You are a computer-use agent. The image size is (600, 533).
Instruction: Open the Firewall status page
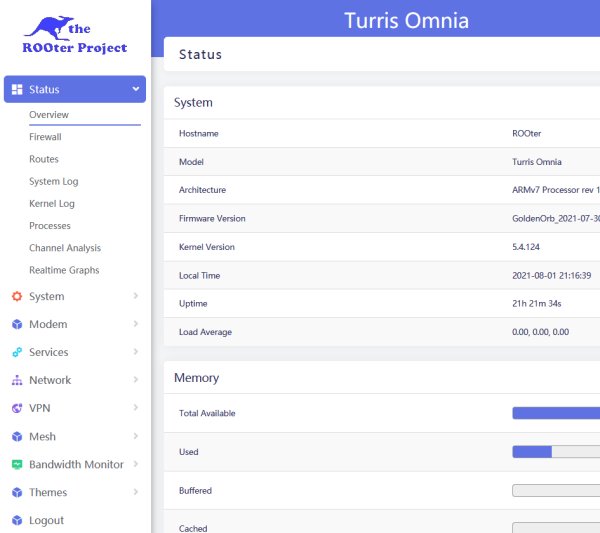(x=45, y=137)
